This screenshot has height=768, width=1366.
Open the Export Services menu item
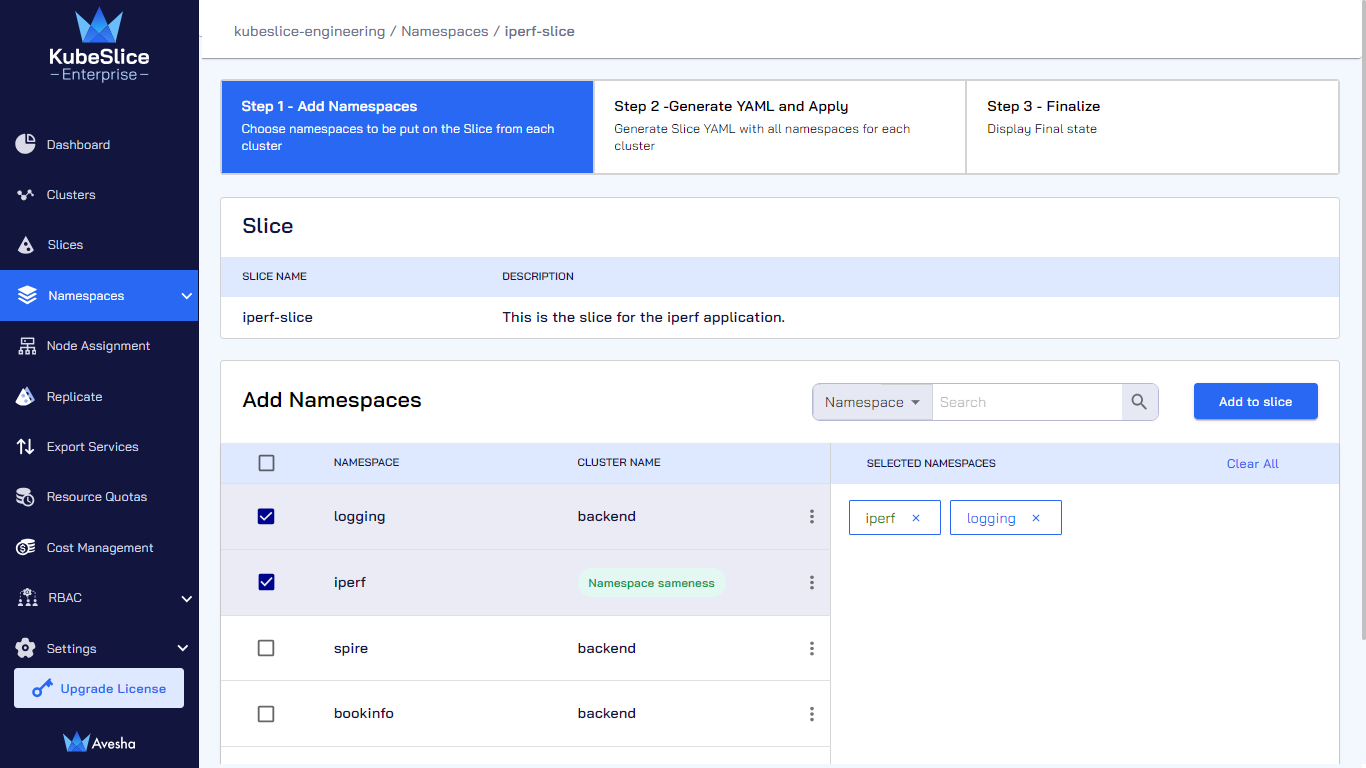(92, 447)
